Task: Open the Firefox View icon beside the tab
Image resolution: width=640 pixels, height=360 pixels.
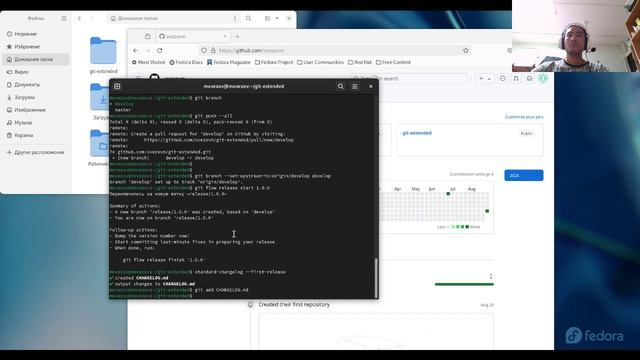Action: point(148,36)
